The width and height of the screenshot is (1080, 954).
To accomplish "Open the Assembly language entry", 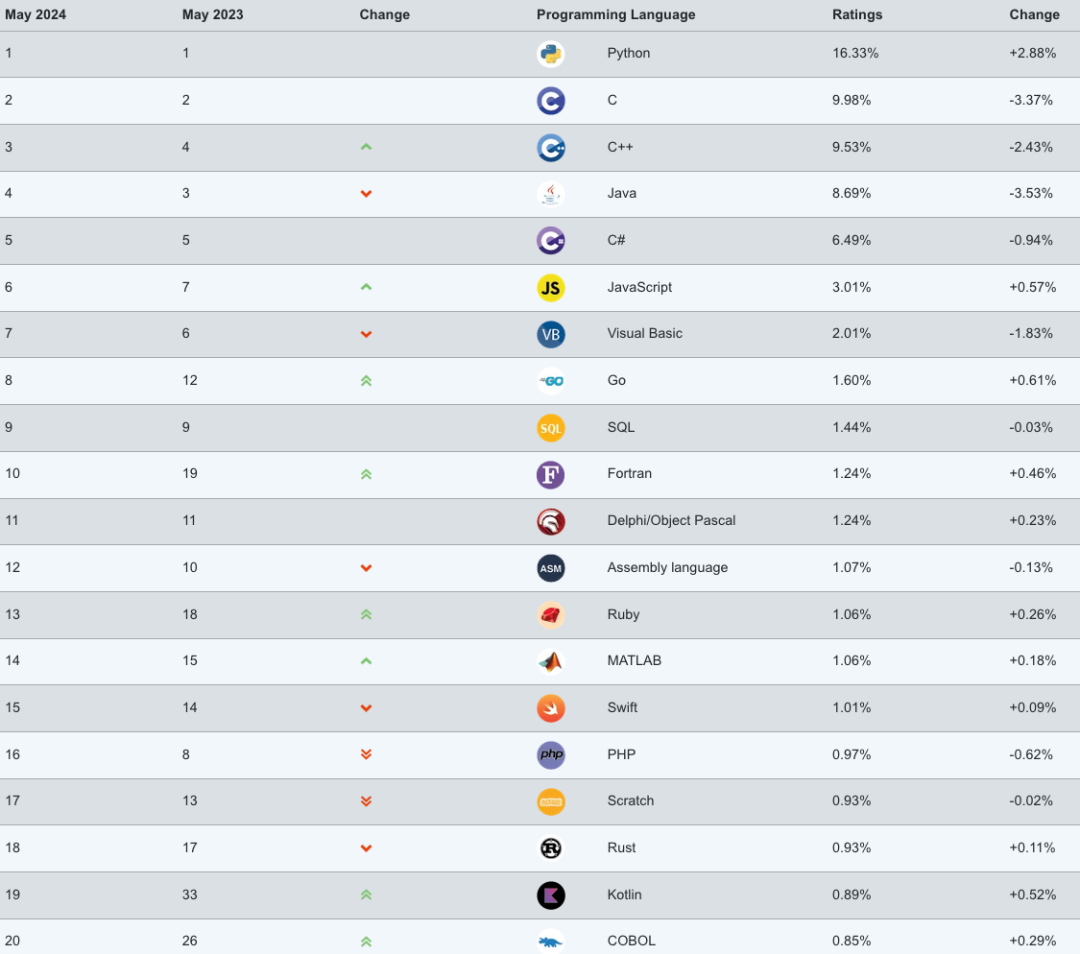I will 667,568.
